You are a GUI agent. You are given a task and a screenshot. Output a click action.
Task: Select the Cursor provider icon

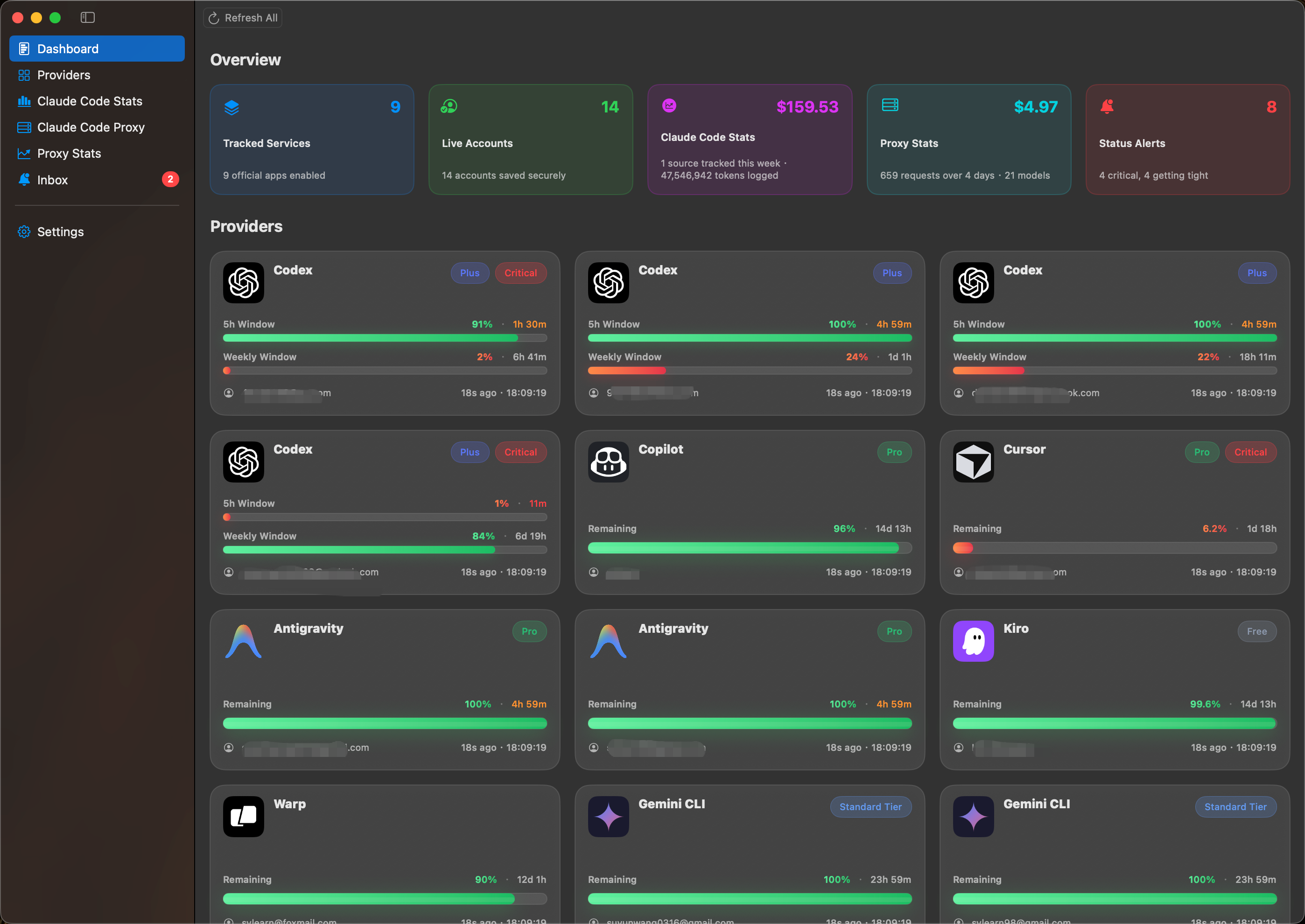click(973, 462)
